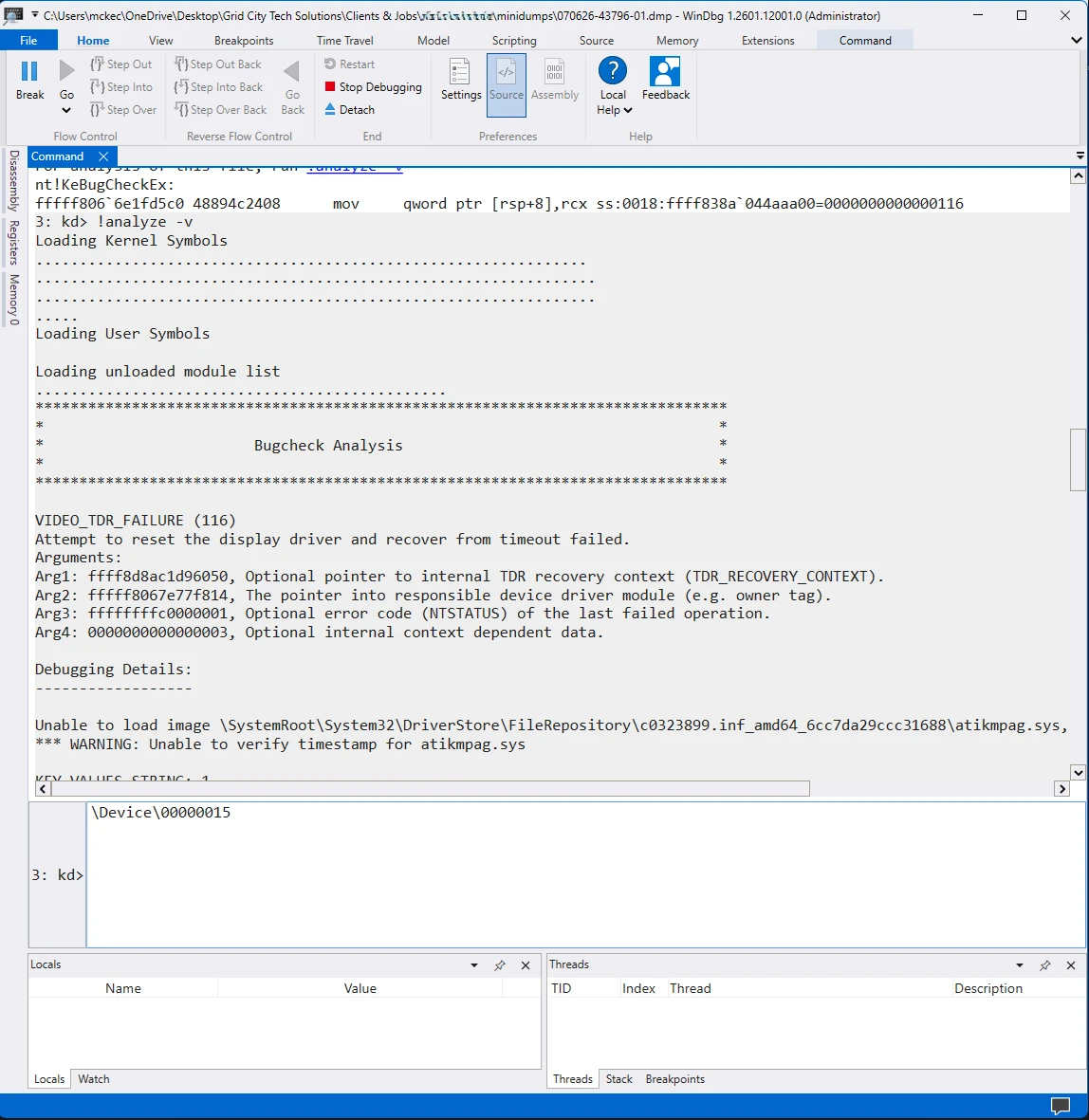Select the Locals bottom tab
The width and height of the screenshot is (1089, 1120).
click(x=49, y=1078)
